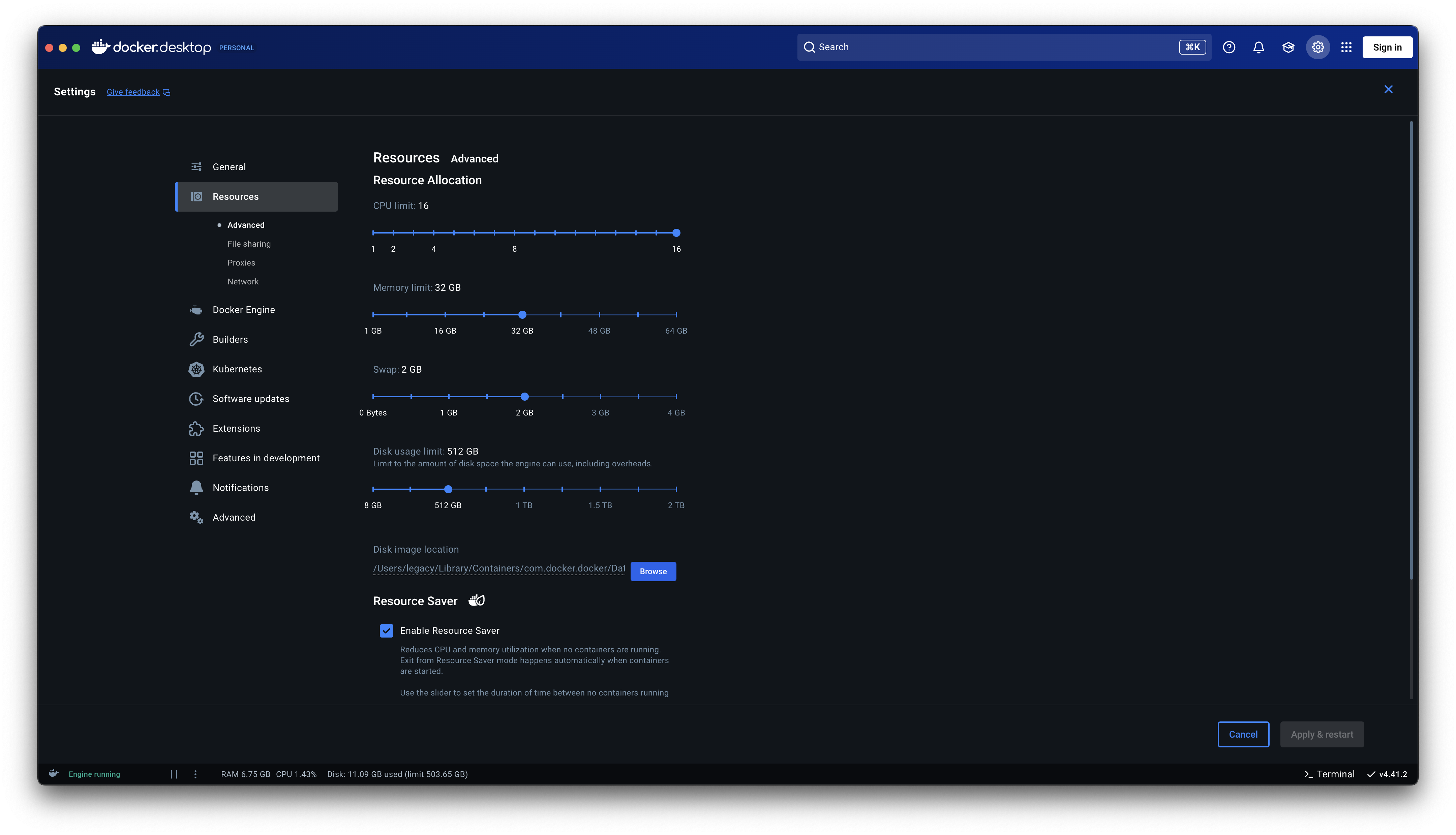The image size is (1456, 835).
Task: Click the Resource Saver leaf icon
Action: point(477,600)
